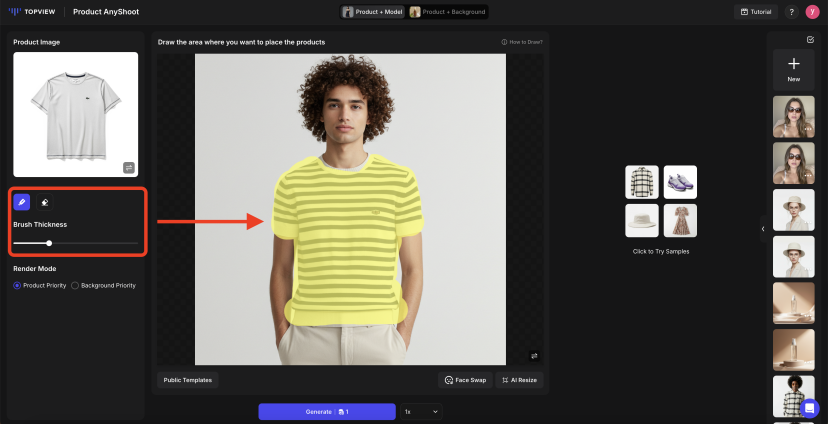Image resolution: width=828 pixels, height=424 pixels.
Task: Open the help question mark icon
Action: pyautogui.click(x=792, y=12)
